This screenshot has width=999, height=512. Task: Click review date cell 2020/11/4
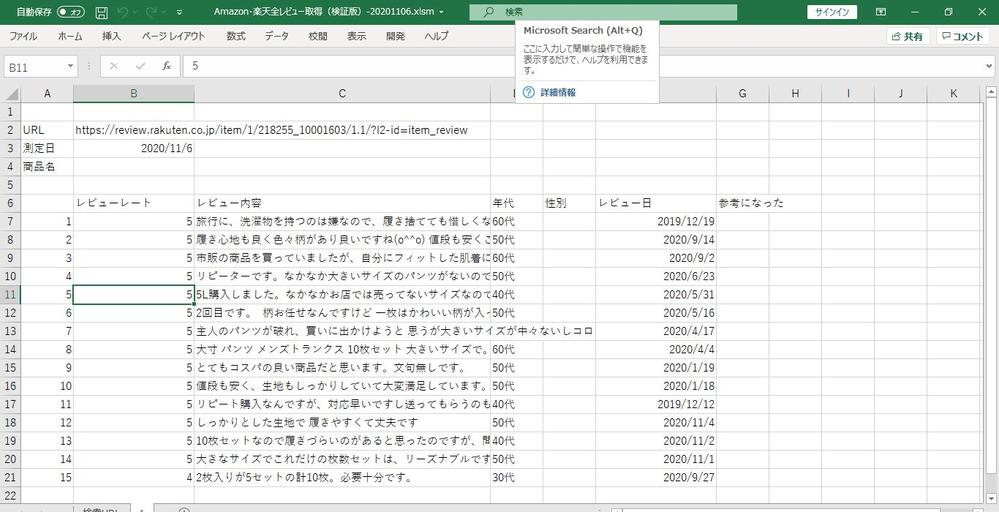pyautogui.click(x=656, y=423)
